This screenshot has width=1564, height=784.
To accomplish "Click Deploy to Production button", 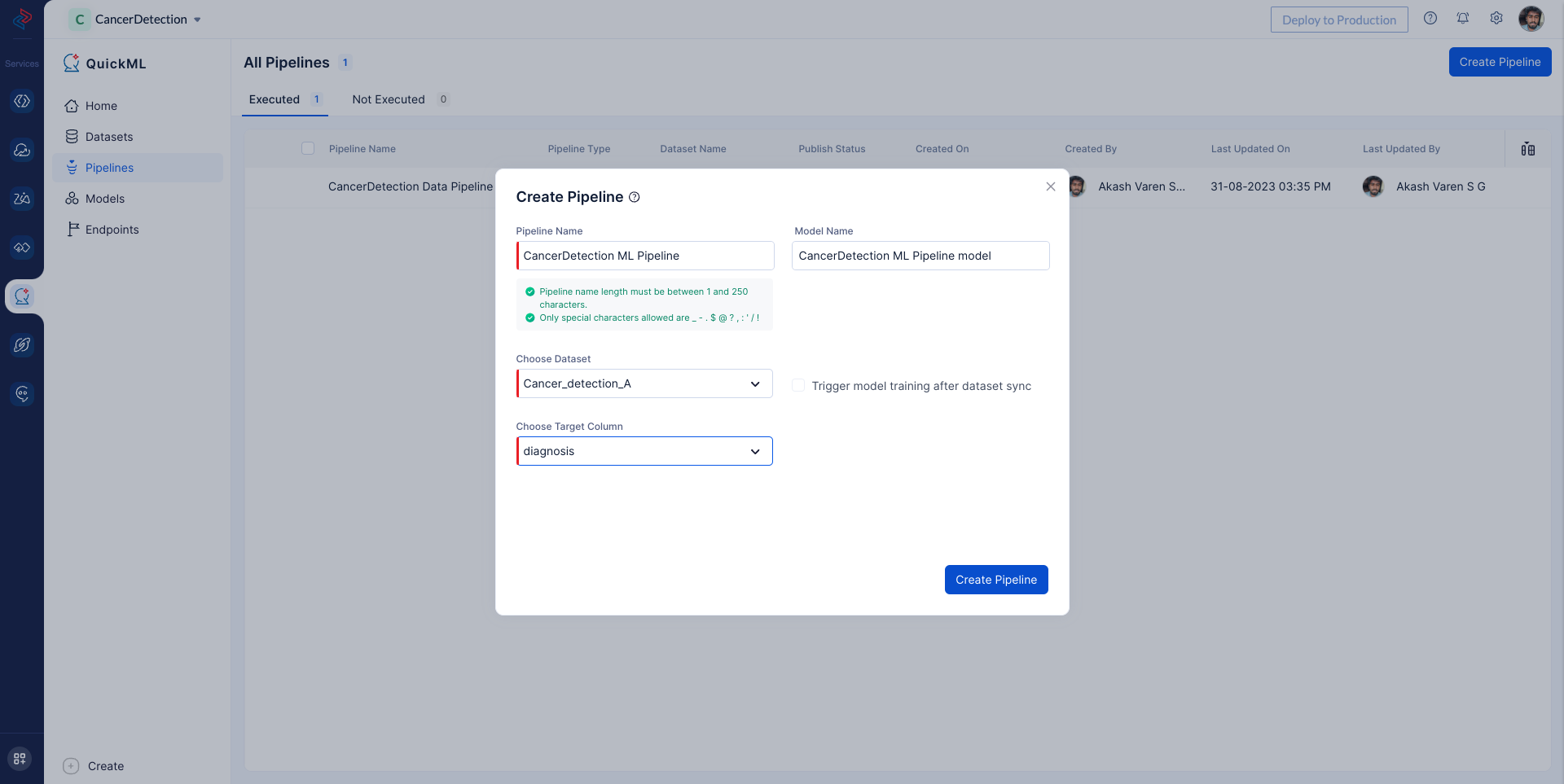I will 1338,20.
